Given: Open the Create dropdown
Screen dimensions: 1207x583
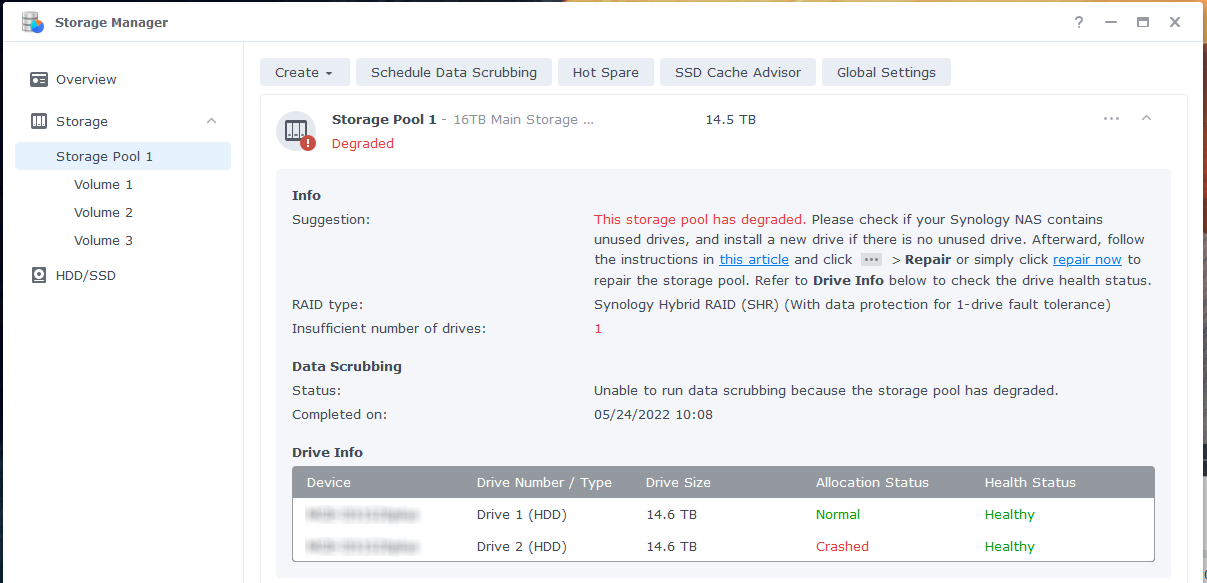Looking at the screenshot, I should [305, 72].
